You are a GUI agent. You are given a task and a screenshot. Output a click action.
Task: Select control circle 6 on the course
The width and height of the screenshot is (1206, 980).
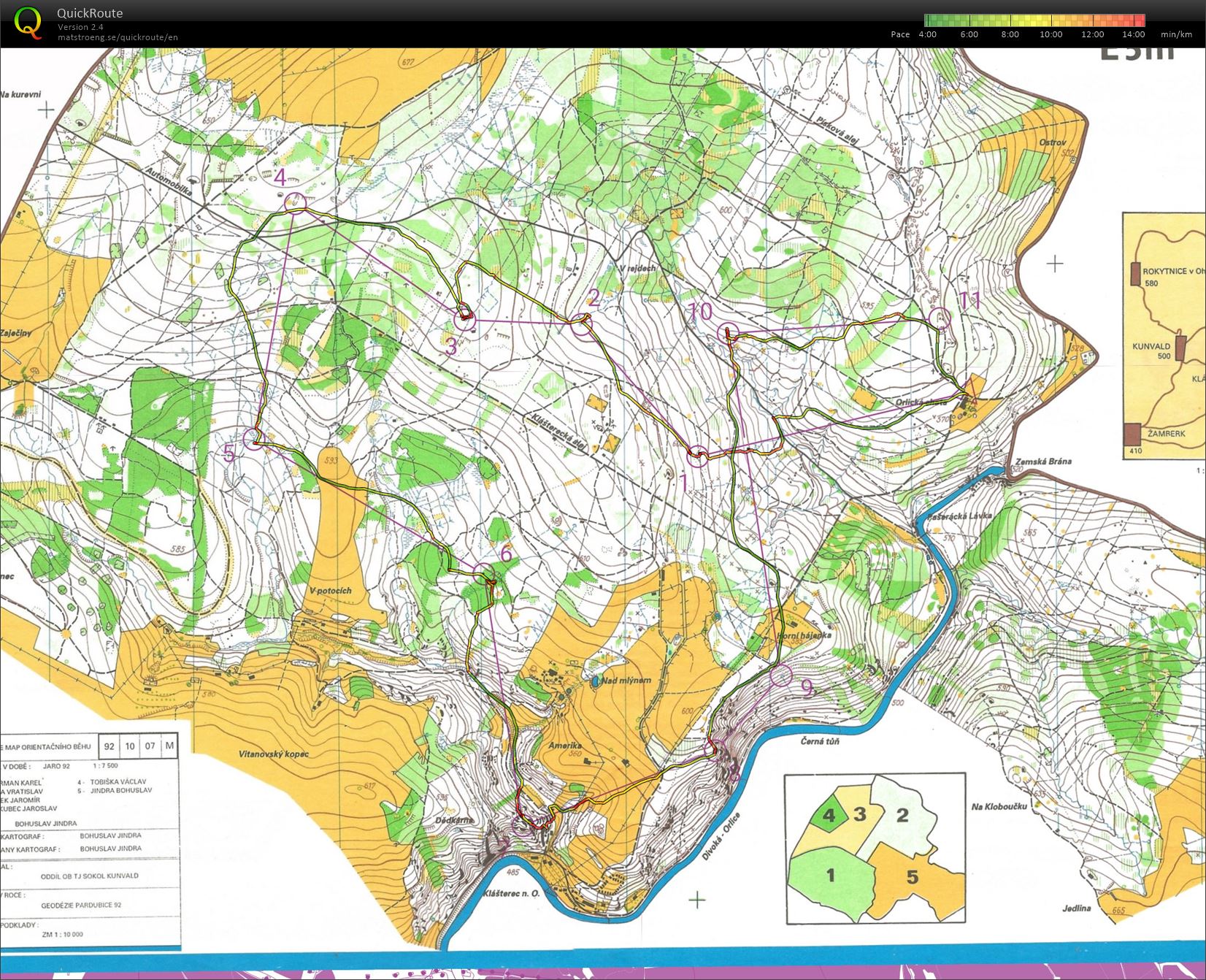[483, 573]
